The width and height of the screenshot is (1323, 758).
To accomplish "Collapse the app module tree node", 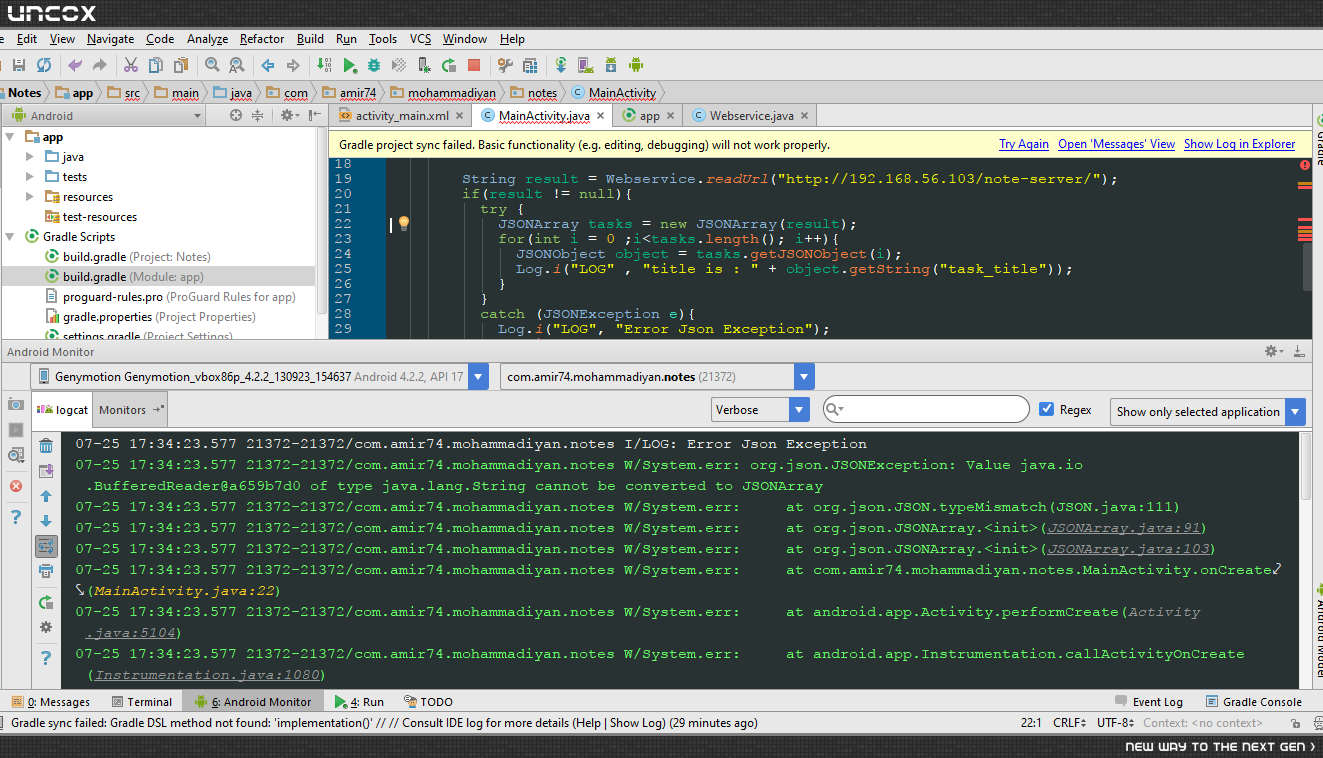I will pyautogui.click(x=10, y=137).
